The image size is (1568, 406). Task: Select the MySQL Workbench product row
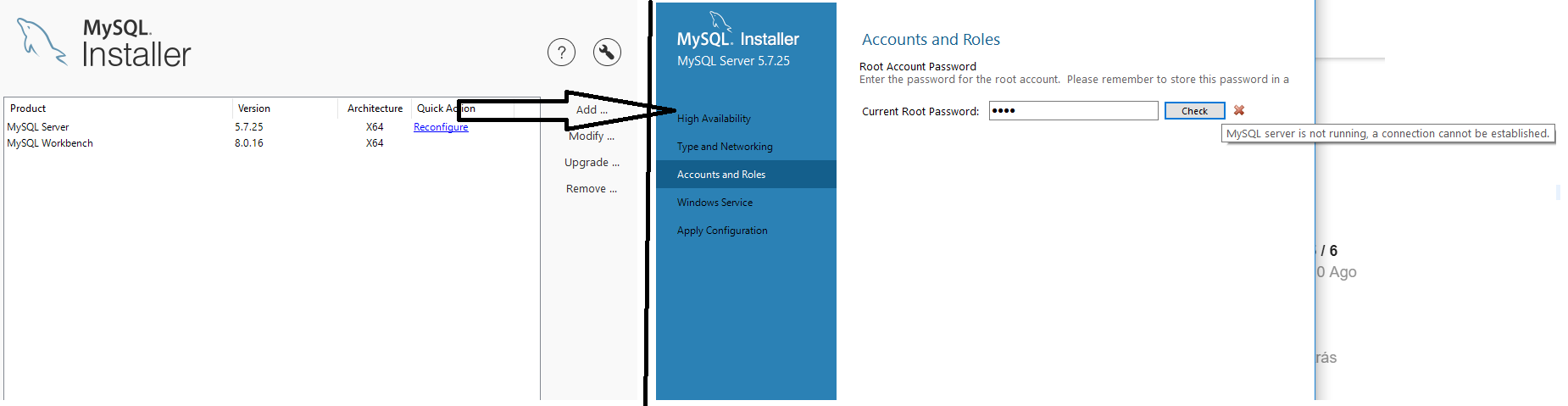[271, 143]
